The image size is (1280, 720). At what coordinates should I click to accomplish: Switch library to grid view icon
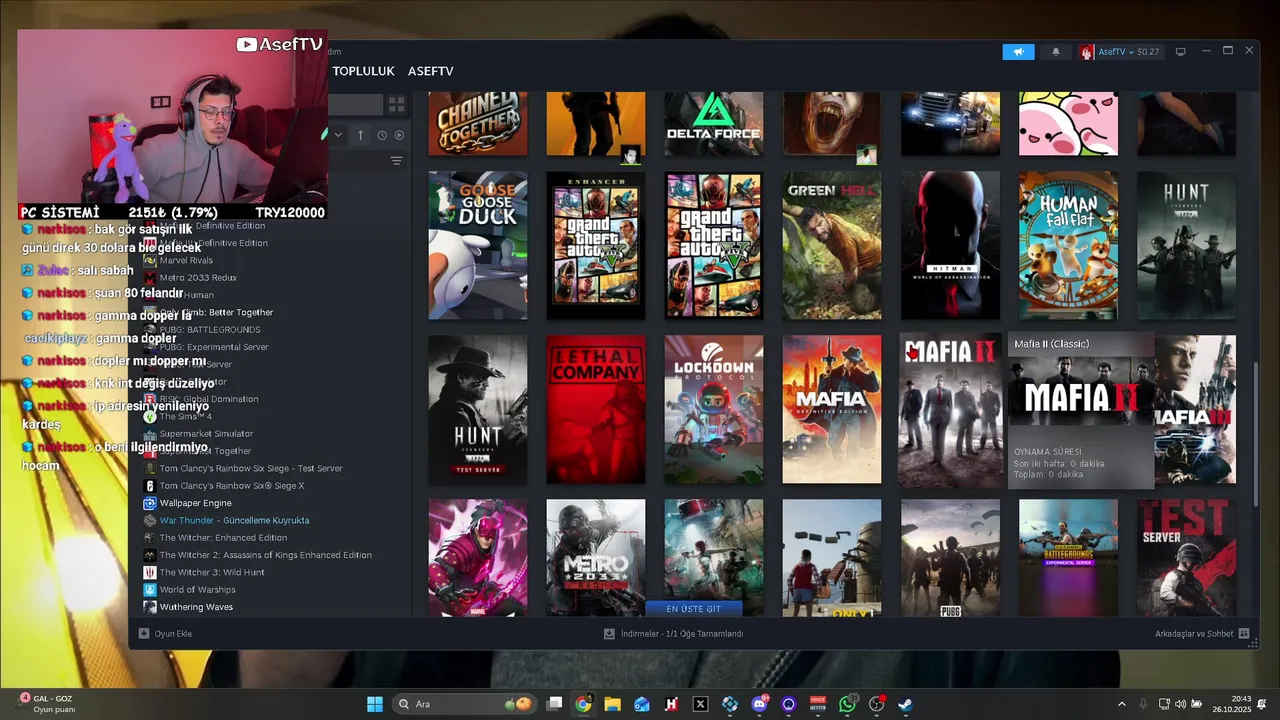pyautogui.click(x=396, y=104)
